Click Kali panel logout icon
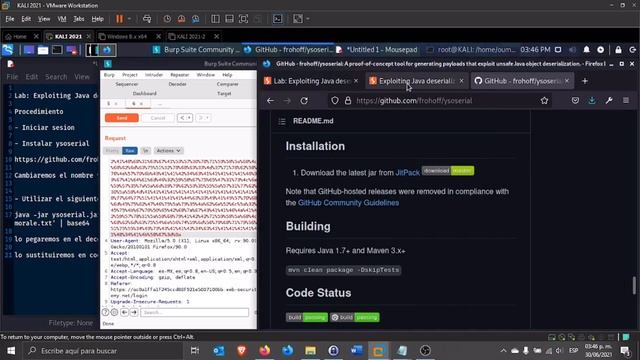 633,49
